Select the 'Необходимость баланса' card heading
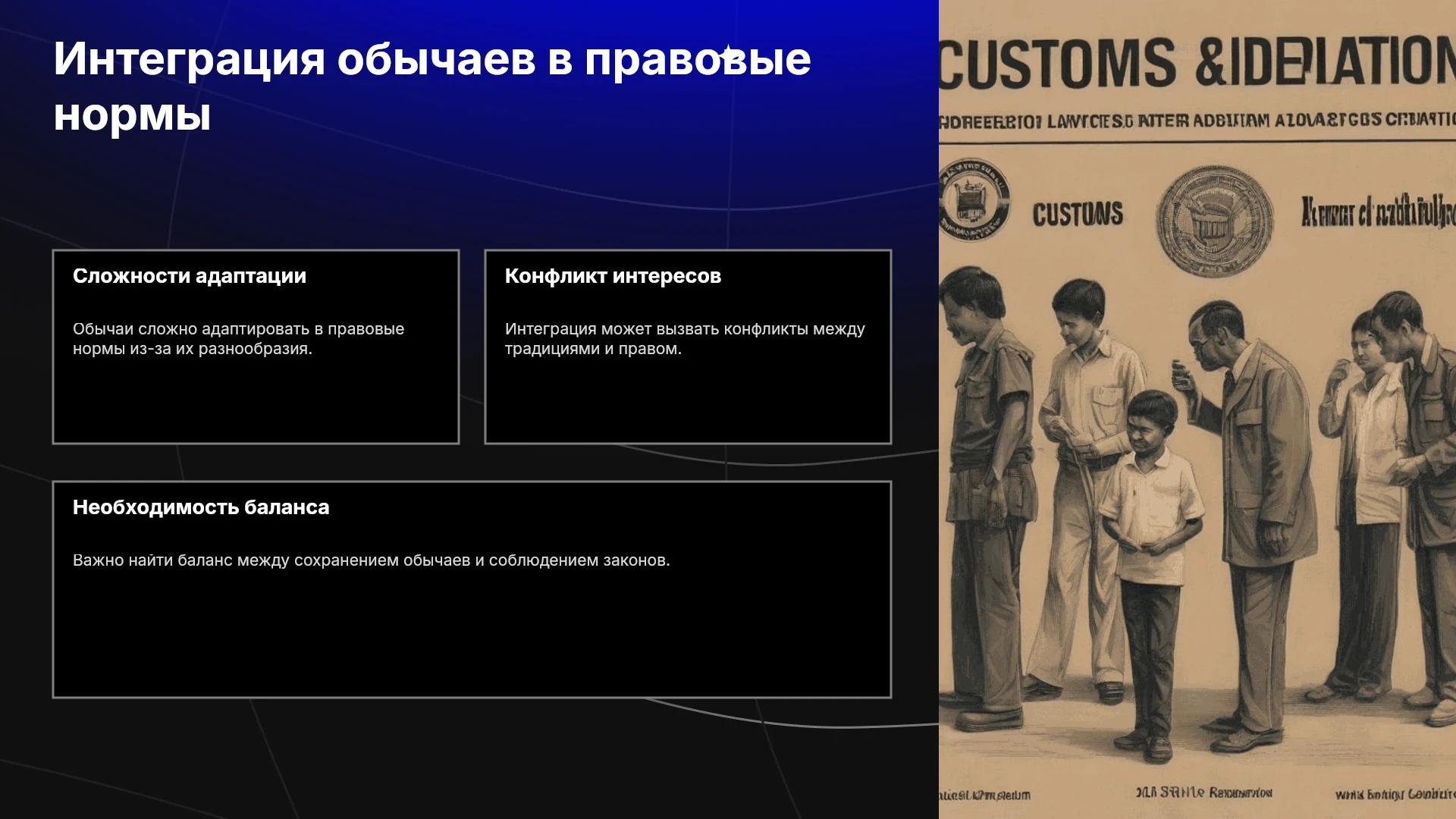 (x=201, y=507)
